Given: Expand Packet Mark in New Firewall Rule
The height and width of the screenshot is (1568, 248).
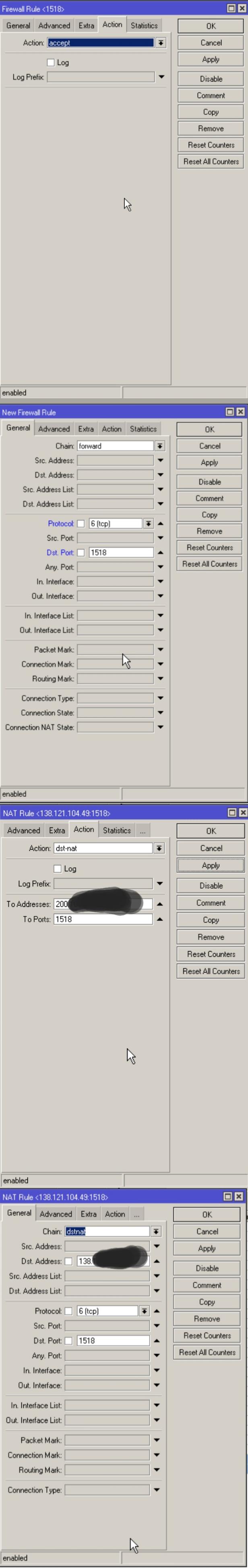Looking at the screenshot, I should click(161, 650).
